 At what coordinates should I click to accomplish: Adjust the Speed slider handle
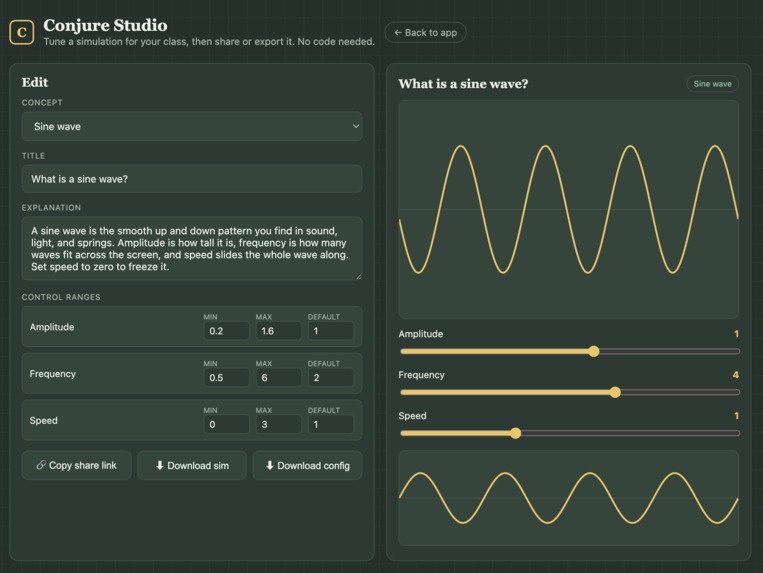pos(515,433)
